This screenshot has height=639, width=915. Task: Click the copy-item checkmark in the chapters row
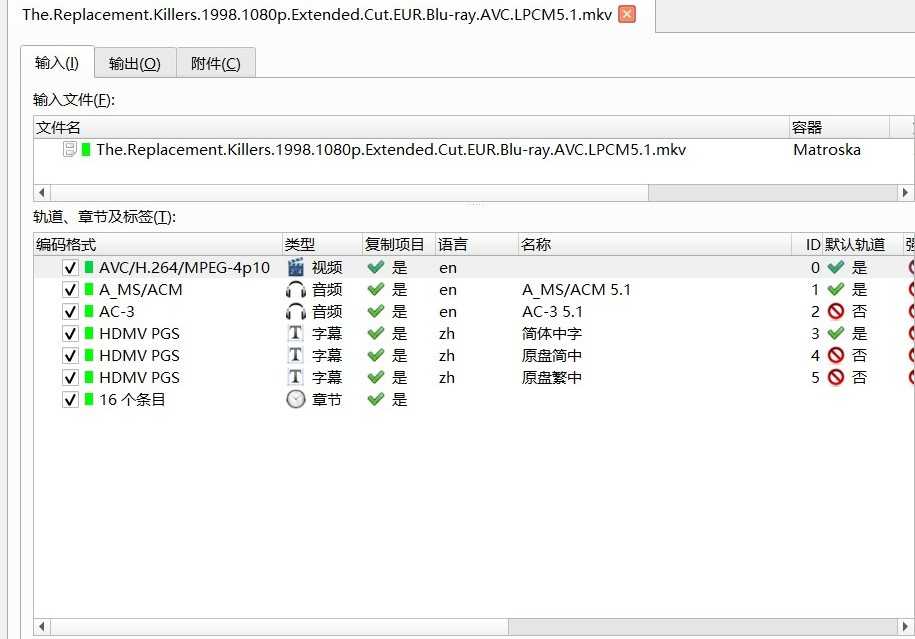coord(376,399)
